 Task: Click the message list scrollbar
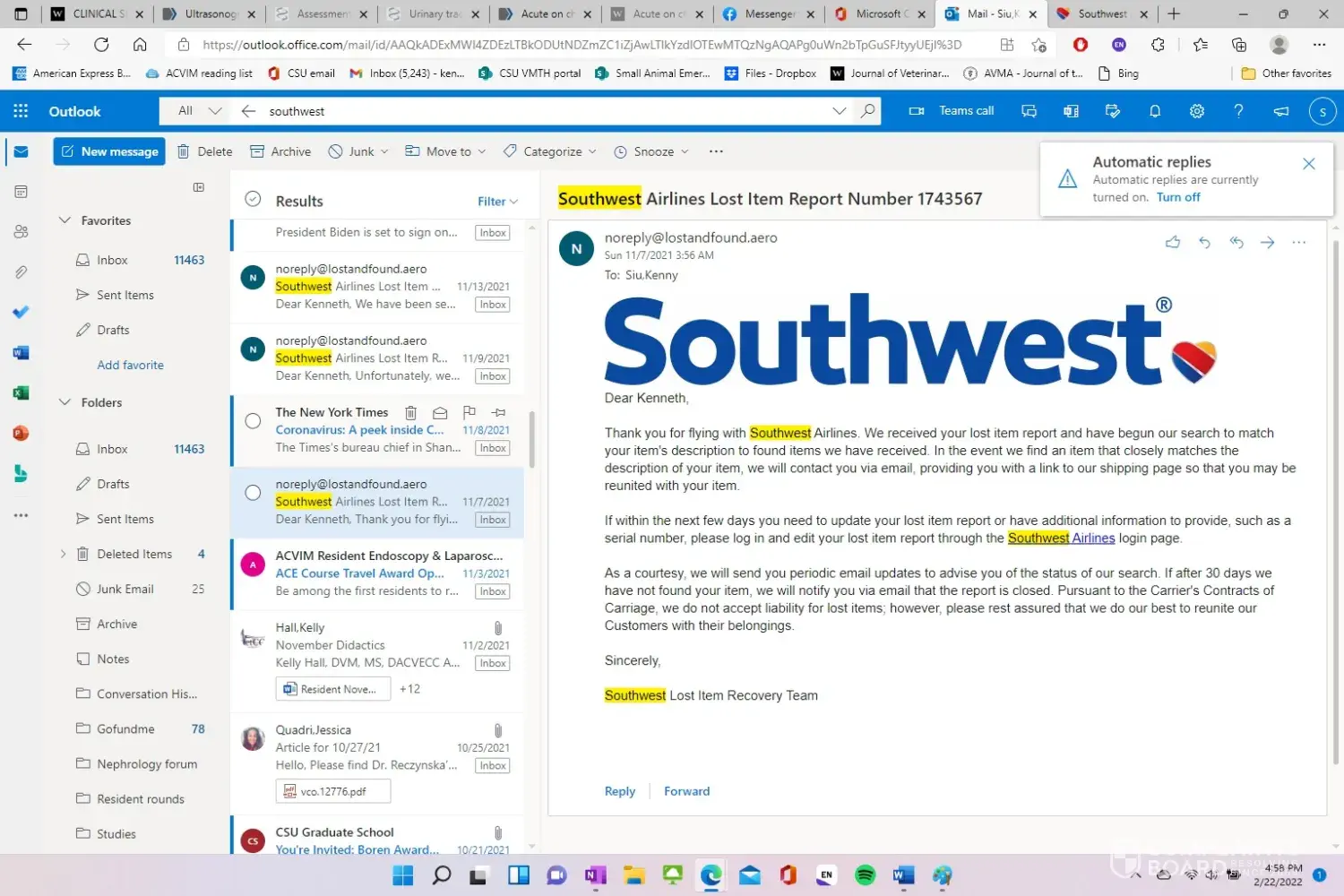click(x=532, y=439)
